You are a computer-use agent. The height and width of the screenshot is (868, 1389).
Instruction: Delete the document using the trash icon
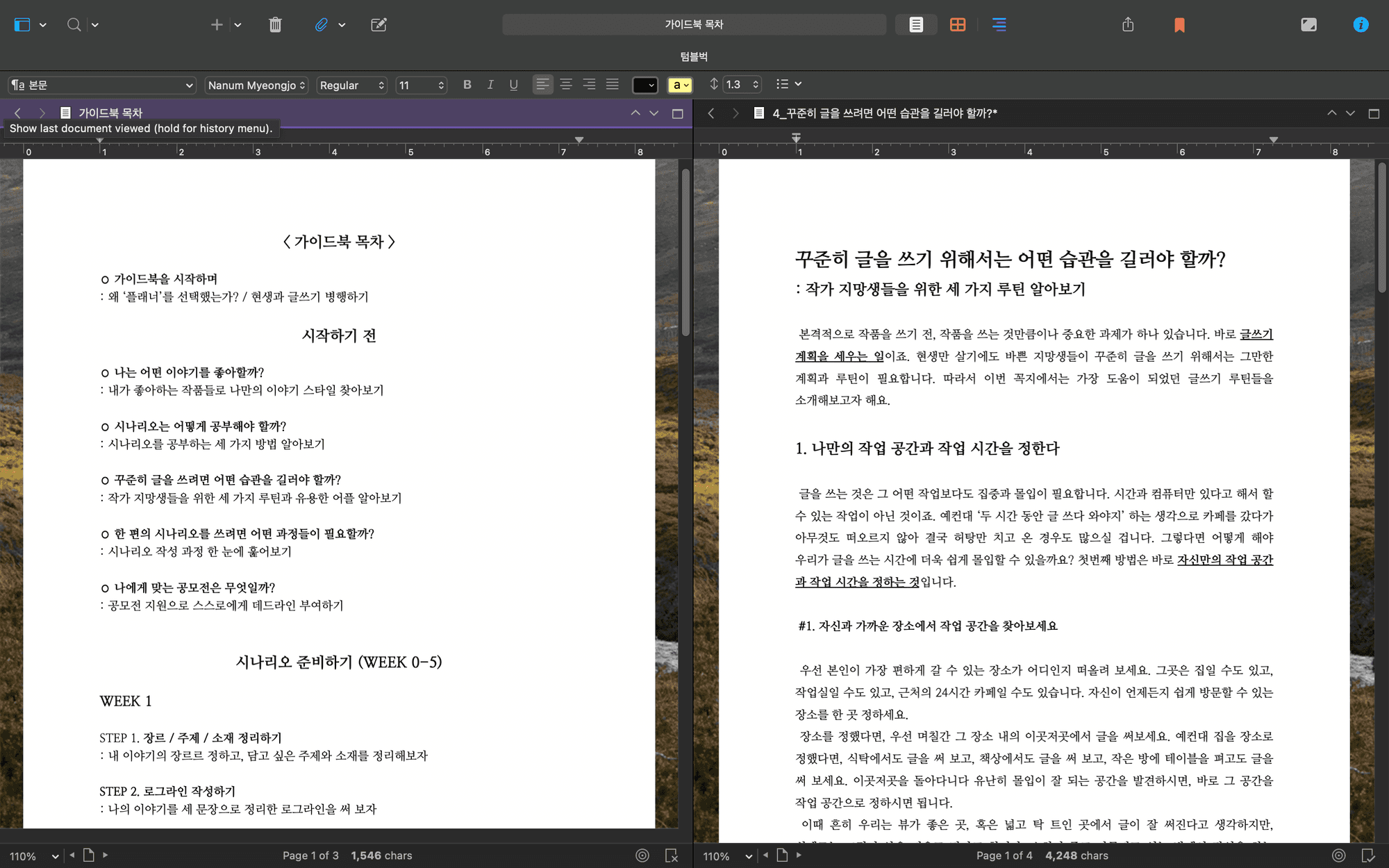[275, 25]
